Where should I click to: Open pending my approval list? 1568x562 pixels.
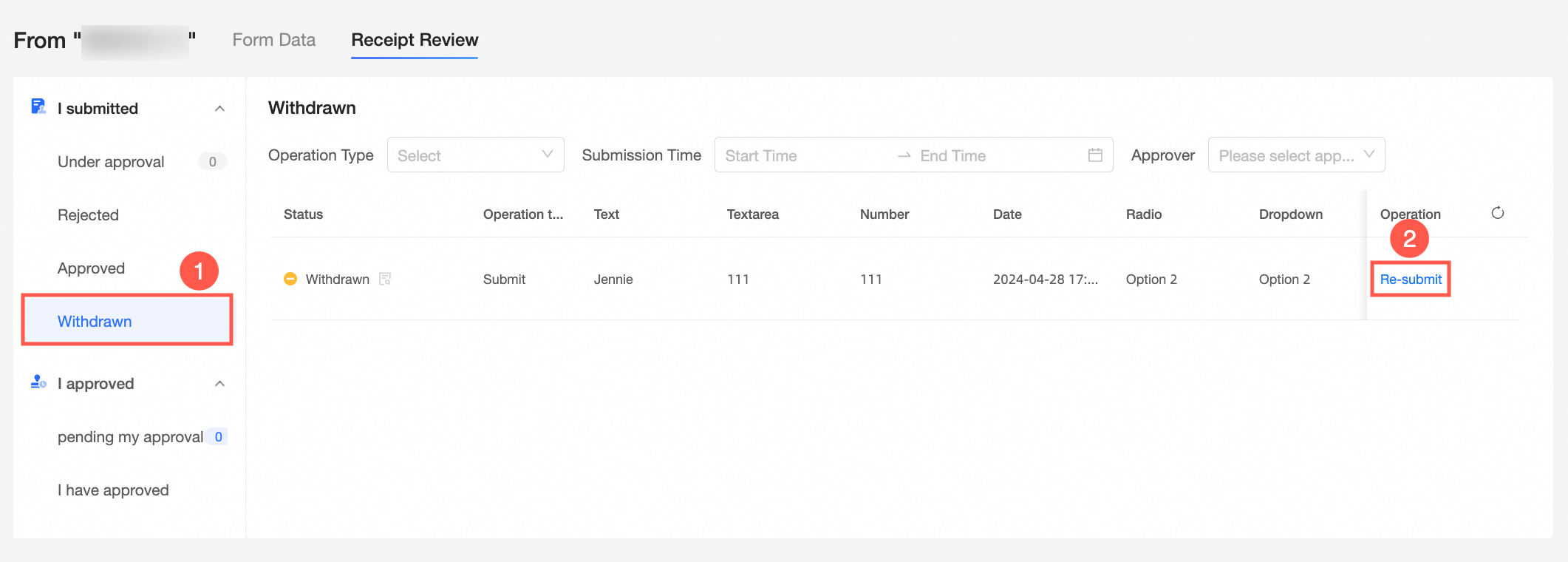(130, 437)
